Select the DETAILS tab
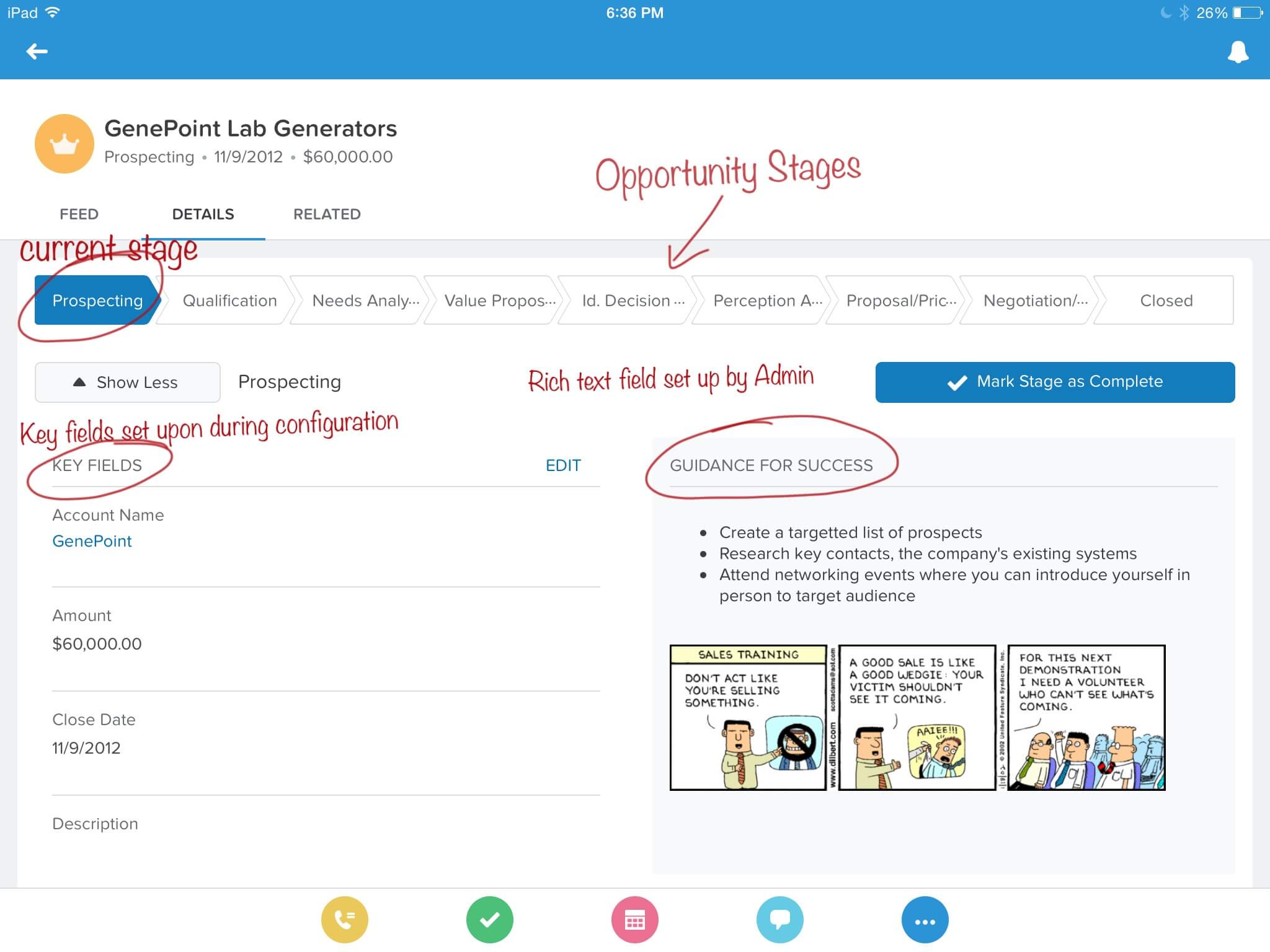 [x=203, y=214]
